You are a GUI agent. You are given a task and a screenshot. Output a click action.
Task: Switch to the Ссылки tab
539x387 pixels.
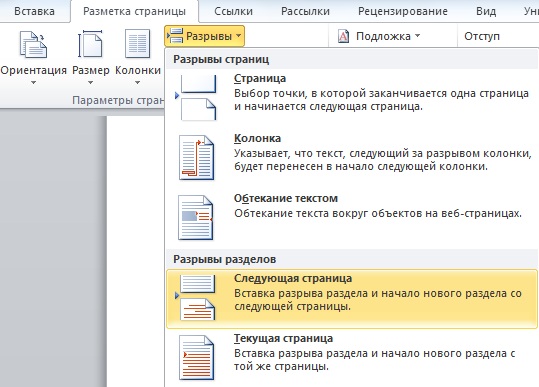click(233, 11)
